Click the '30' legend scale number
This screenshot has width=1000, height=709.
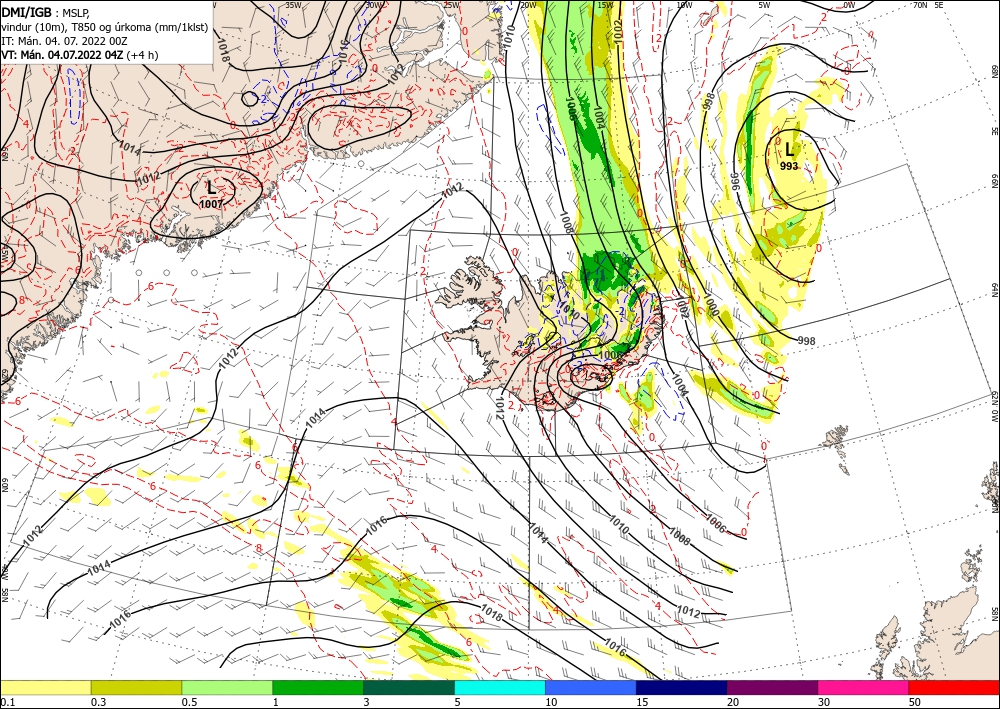pyautogui.click(x=824, y=702)
